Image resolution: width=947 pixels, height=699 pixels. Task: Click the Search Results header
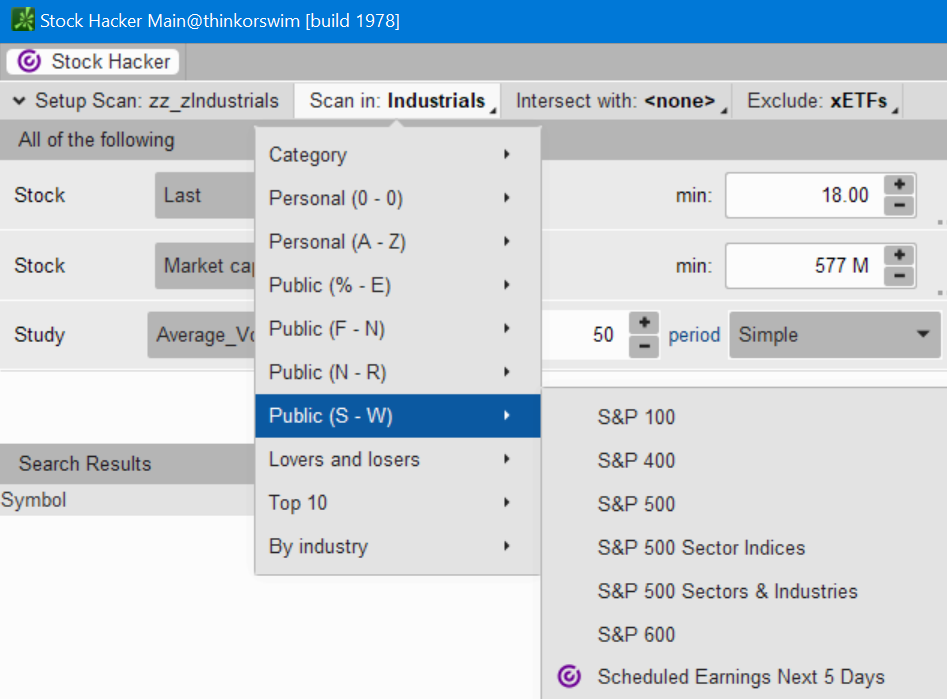(x=85, y=463)
